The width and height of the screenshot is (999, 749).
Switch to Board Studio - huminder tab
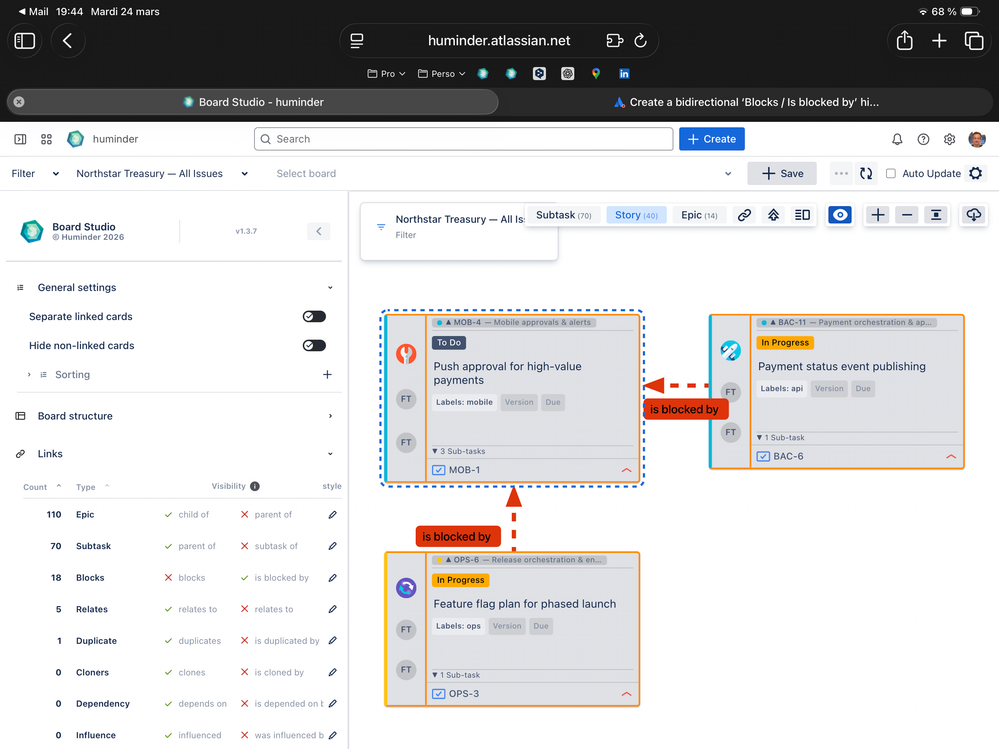(x=253, y=102)
